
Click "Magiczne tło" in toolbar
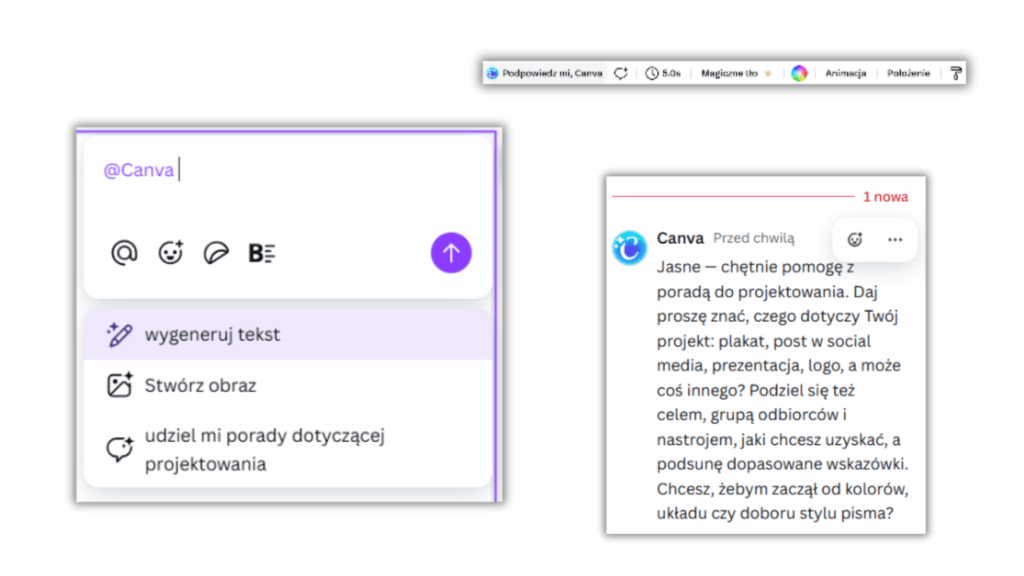[730, 73]
